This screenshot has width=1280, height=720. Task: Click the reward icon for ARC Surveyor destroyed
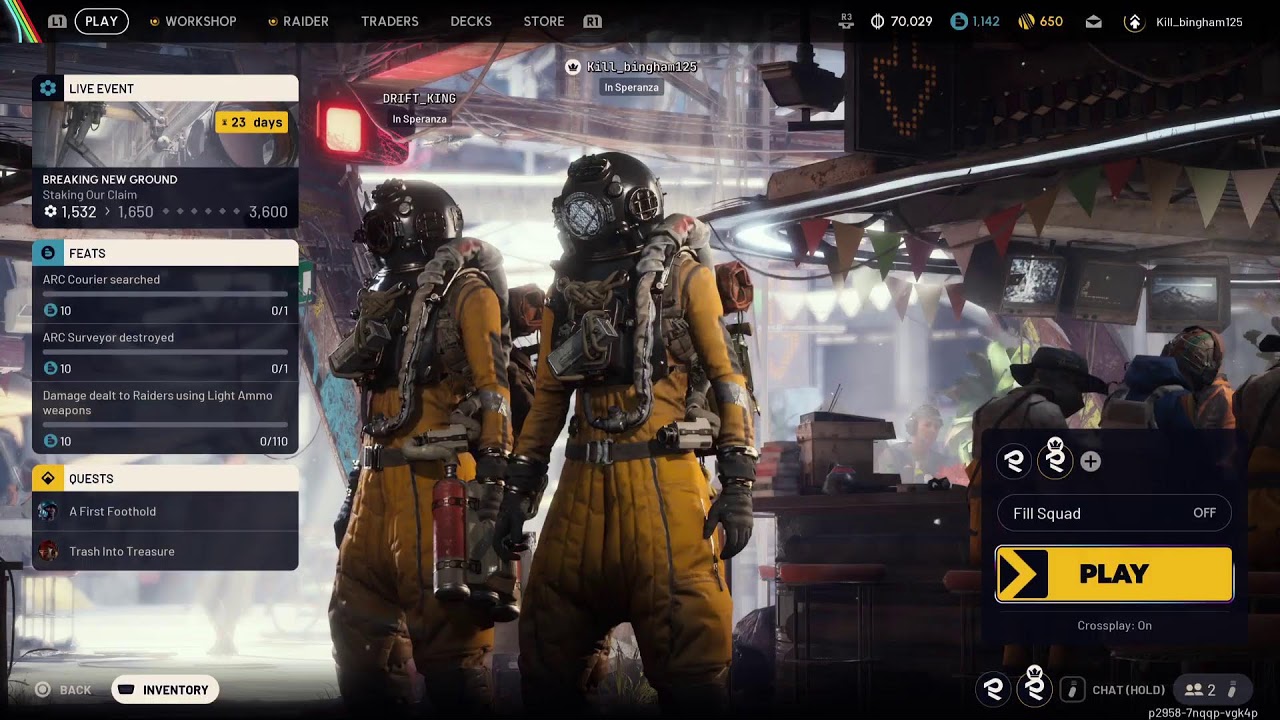[51, 369]
